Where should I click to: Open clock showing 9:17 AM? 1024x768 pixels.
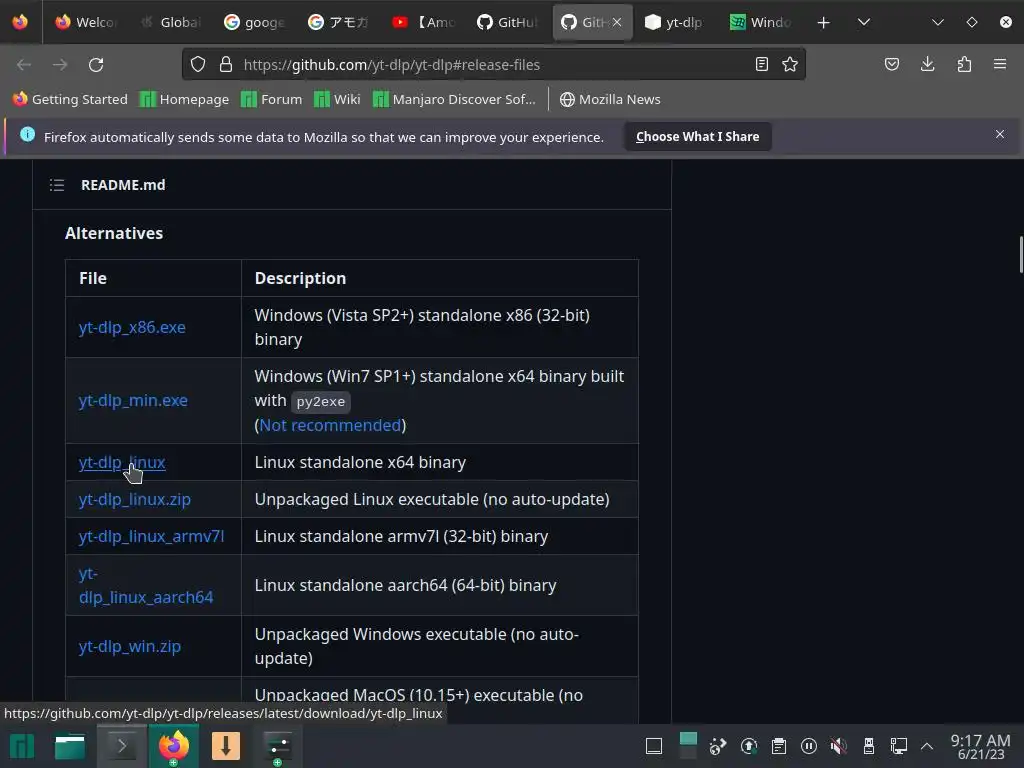click(980, 746)
